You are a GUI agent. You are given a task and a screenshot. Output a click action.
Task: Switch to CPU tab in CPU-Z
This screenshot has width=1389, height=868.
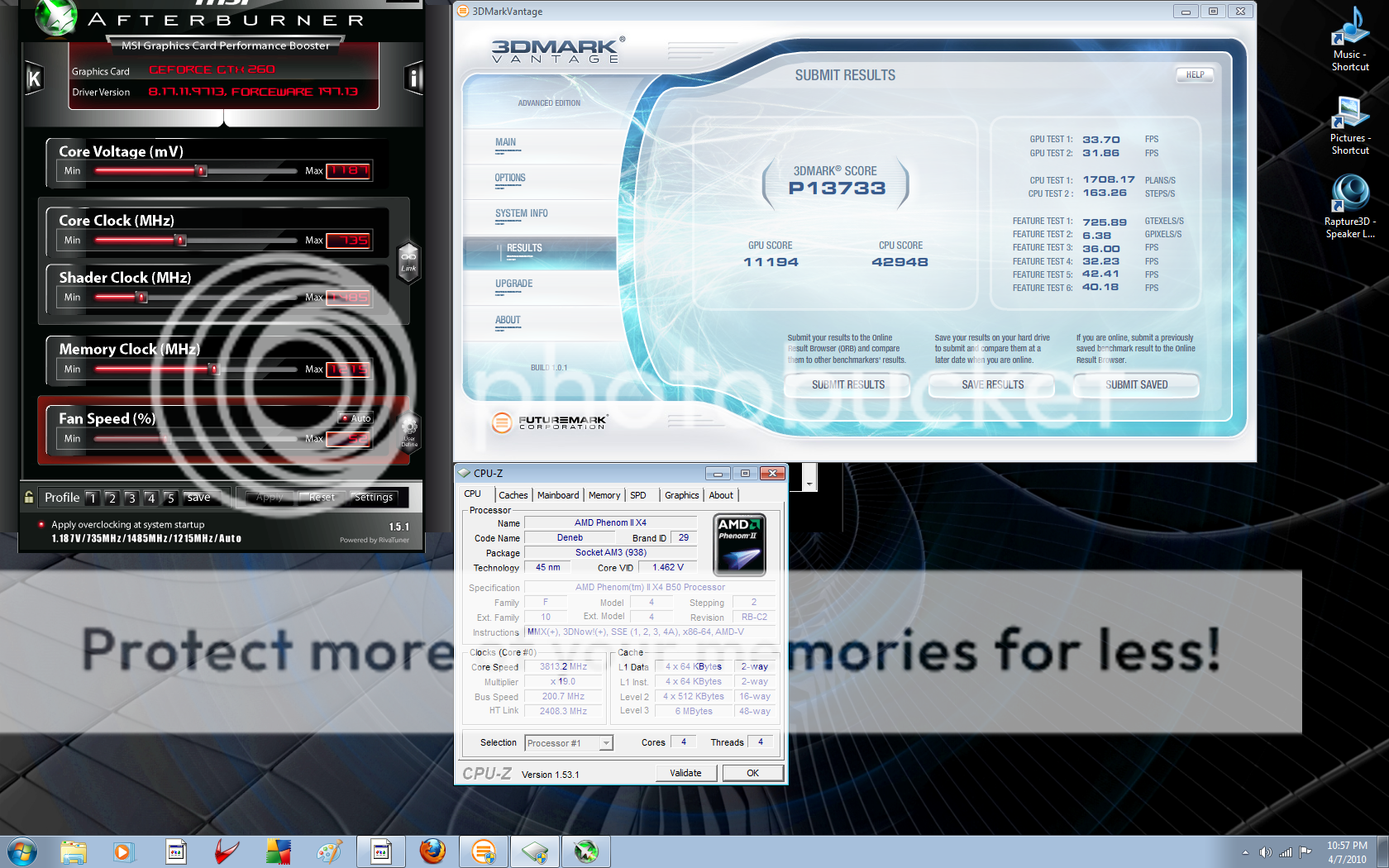tap(472, 494)
